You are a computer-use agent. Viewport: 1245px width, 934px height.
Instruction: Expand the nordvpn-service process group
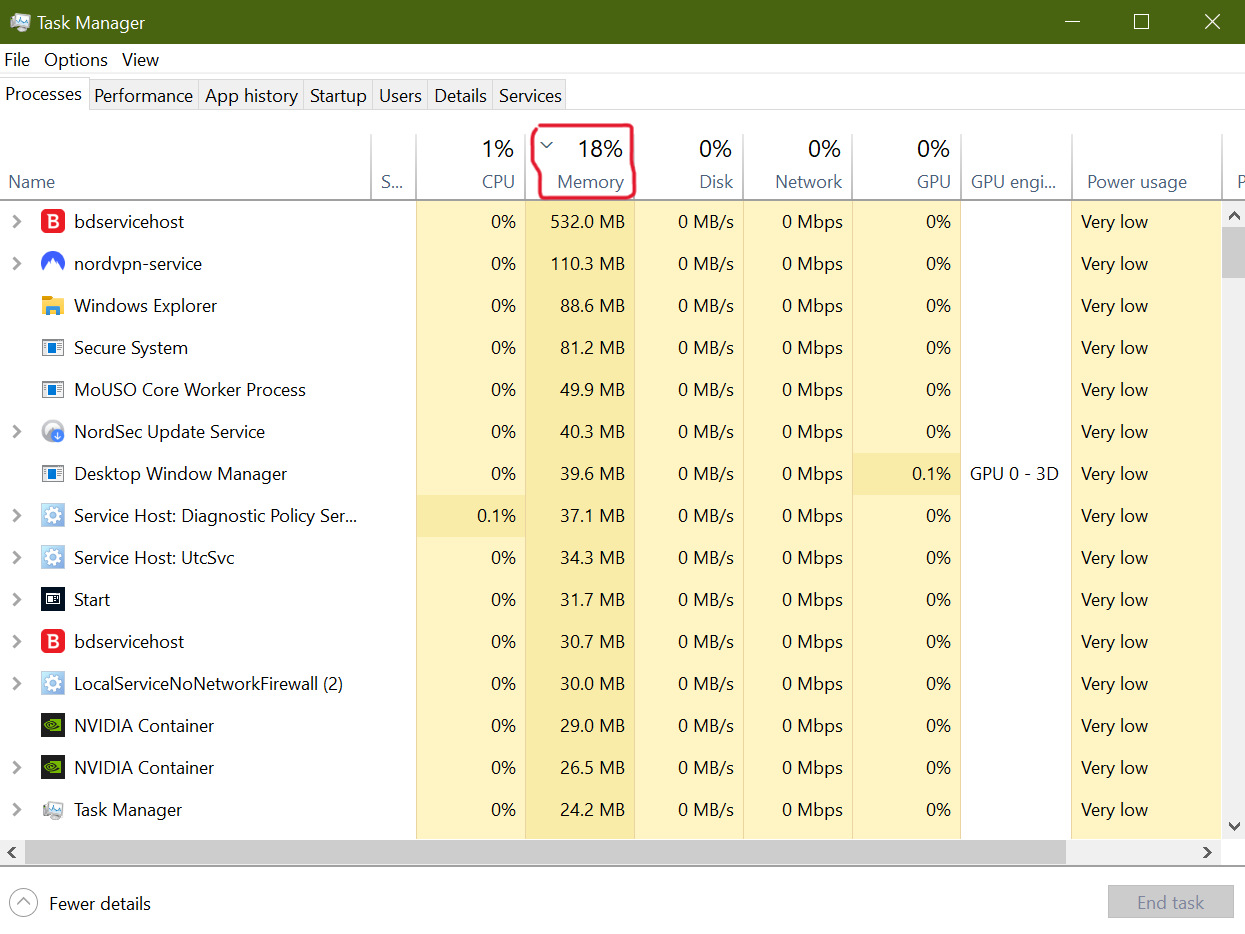pyautogui.click(x=16, y=264)
